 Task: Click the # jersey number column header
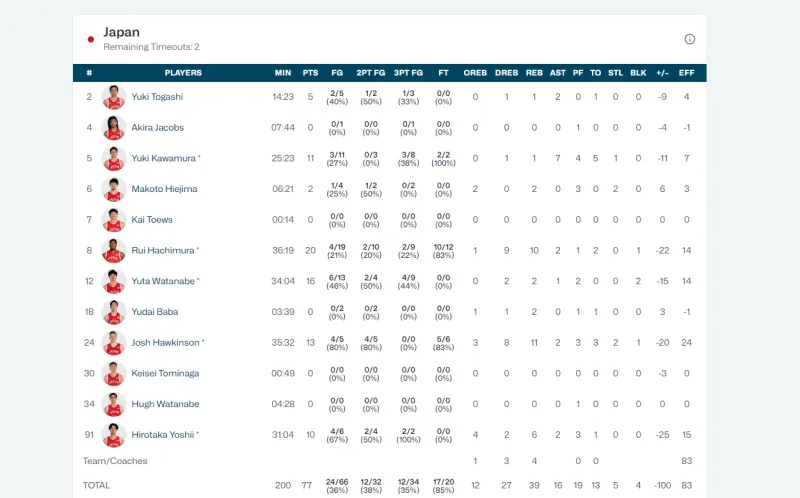pyautogui.click(x=89, y=73)
